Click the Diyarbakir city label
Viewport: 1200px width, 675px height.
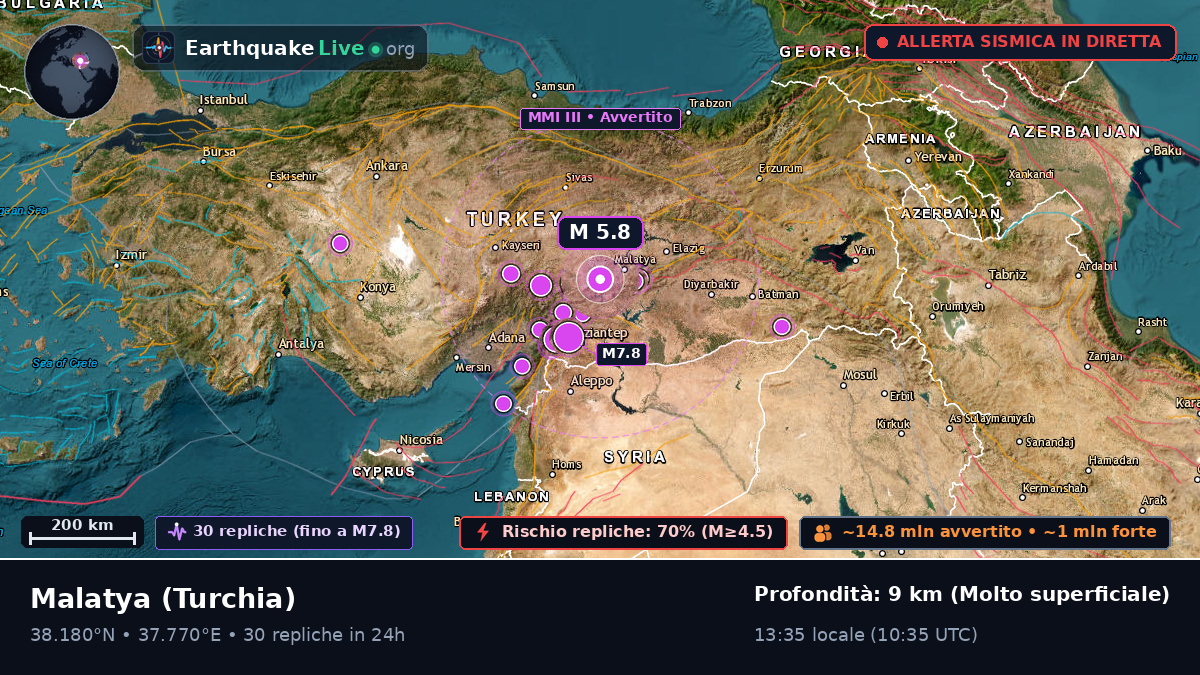pos(710,284)
